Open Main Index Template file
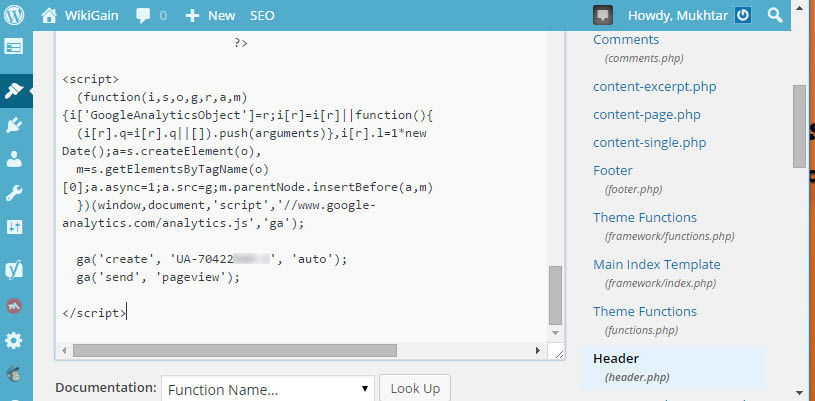This screenshot has height=401, width=815. click(x=656, y=264)
